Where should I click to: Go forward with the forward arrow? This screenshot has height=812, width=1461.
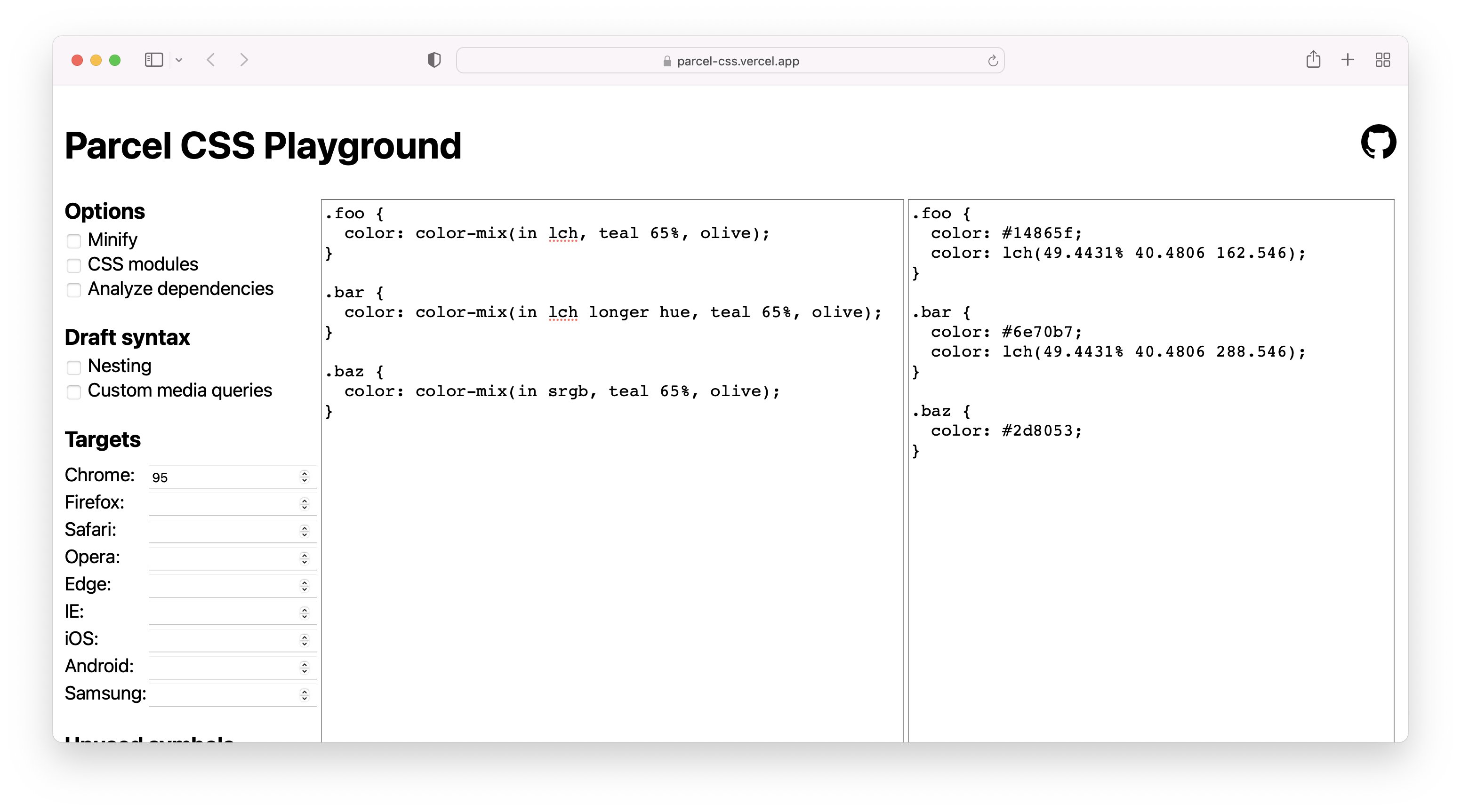point(244,60)
